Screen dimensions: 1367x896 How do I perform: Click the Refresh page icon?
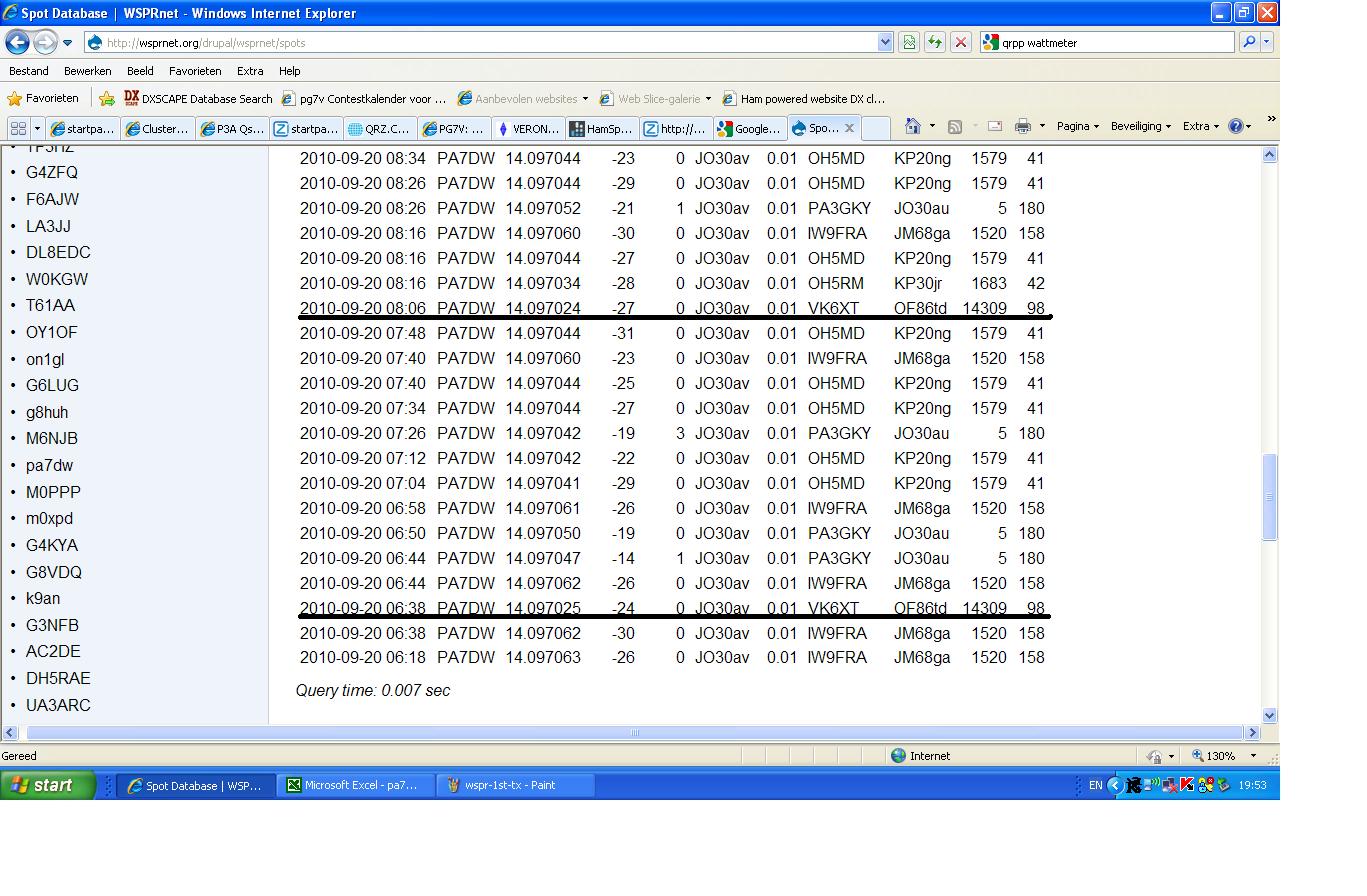[x=934, y=42]
